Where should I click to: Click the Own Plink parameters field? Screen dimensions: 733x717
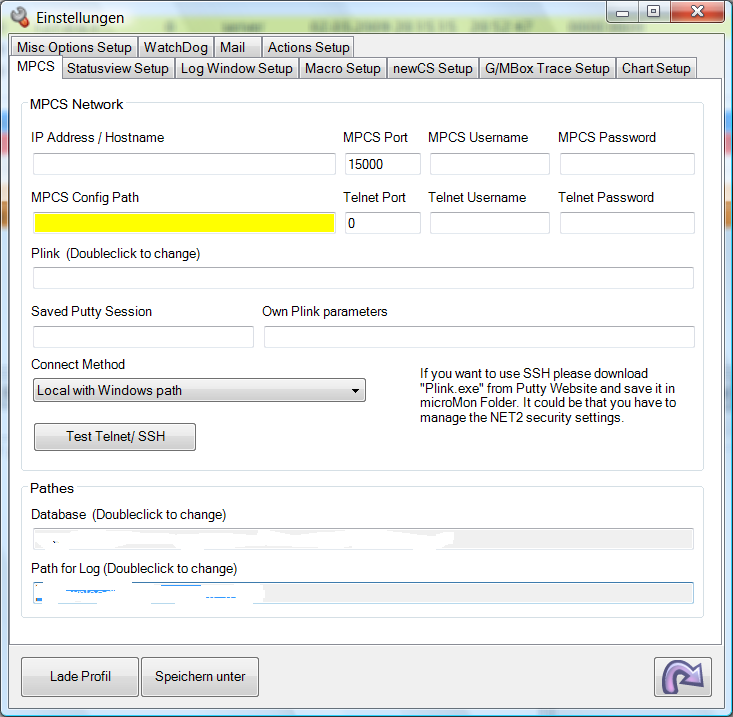(478, 337)
